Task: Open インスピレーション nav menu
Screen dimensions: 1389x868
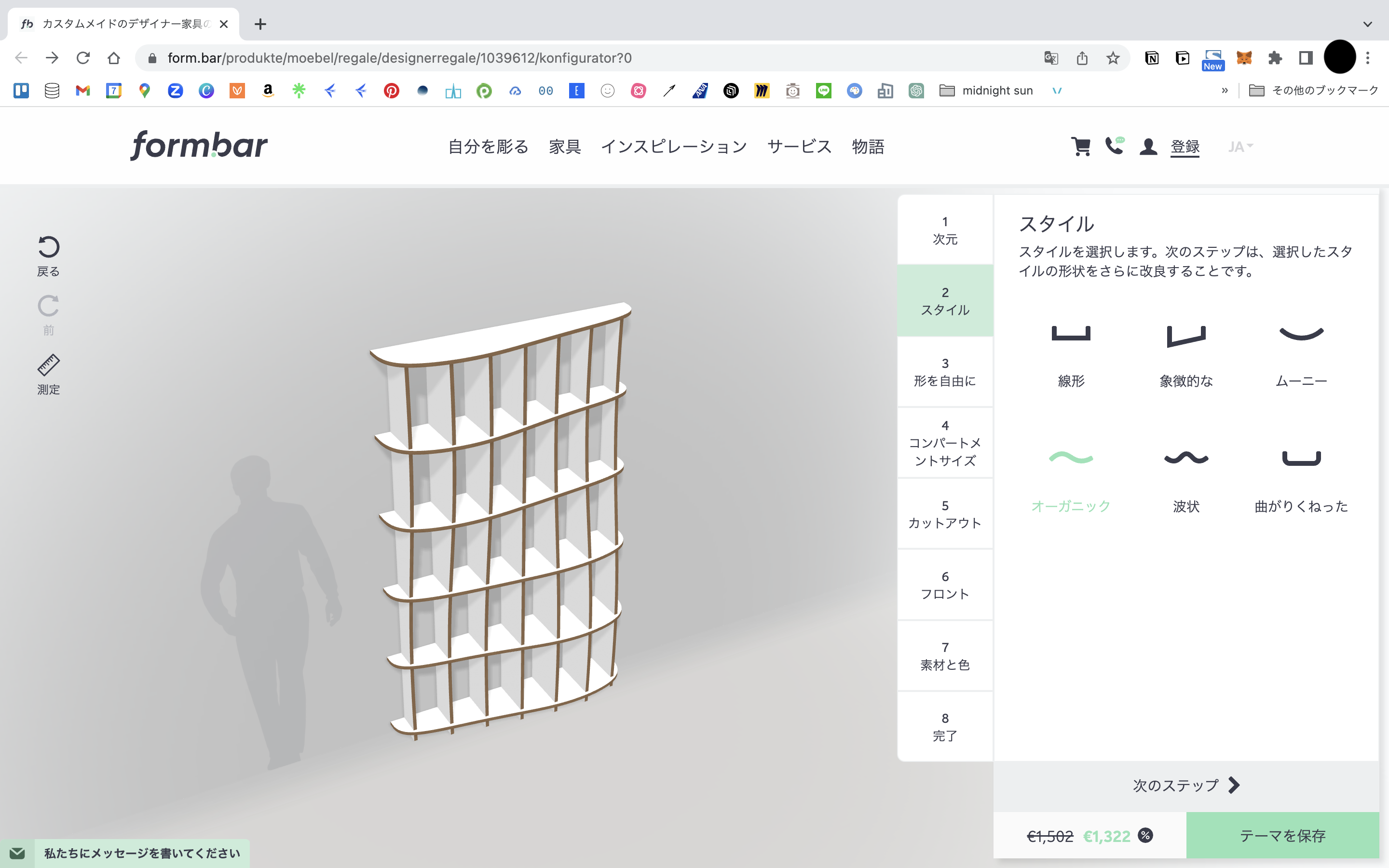Action: coord(674,147)
